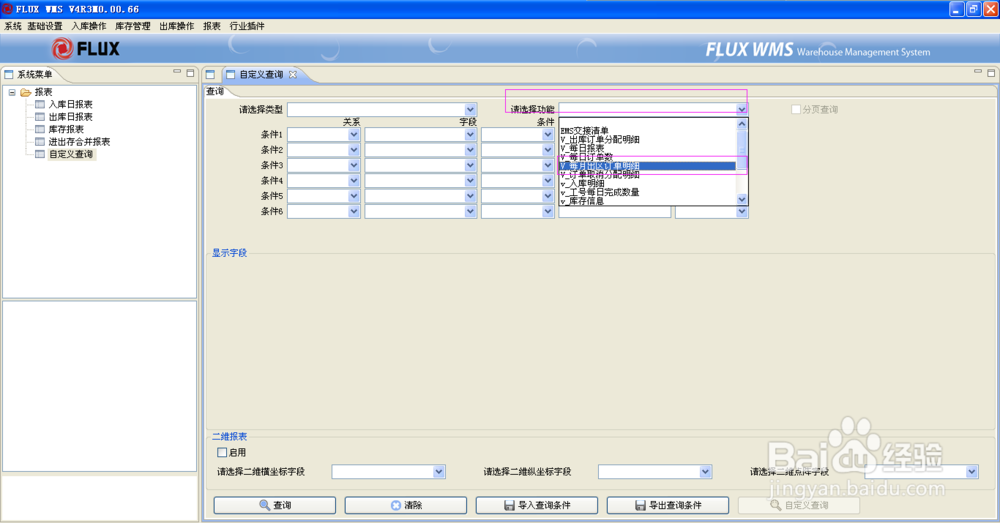Minimize the 系统菜单 panel
This screenshot has height=523, width=1000.
(177, 72)
